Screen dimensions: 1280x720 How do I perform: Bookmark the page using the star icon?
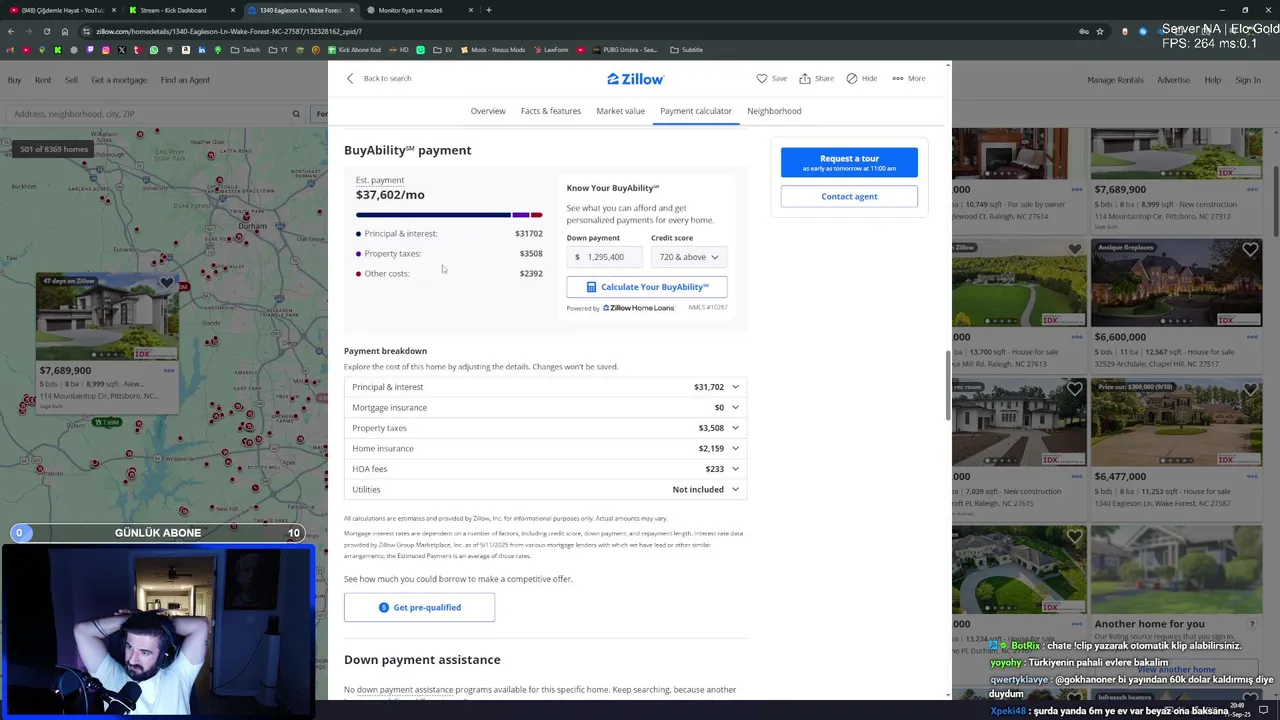[x=1100, y=31]
